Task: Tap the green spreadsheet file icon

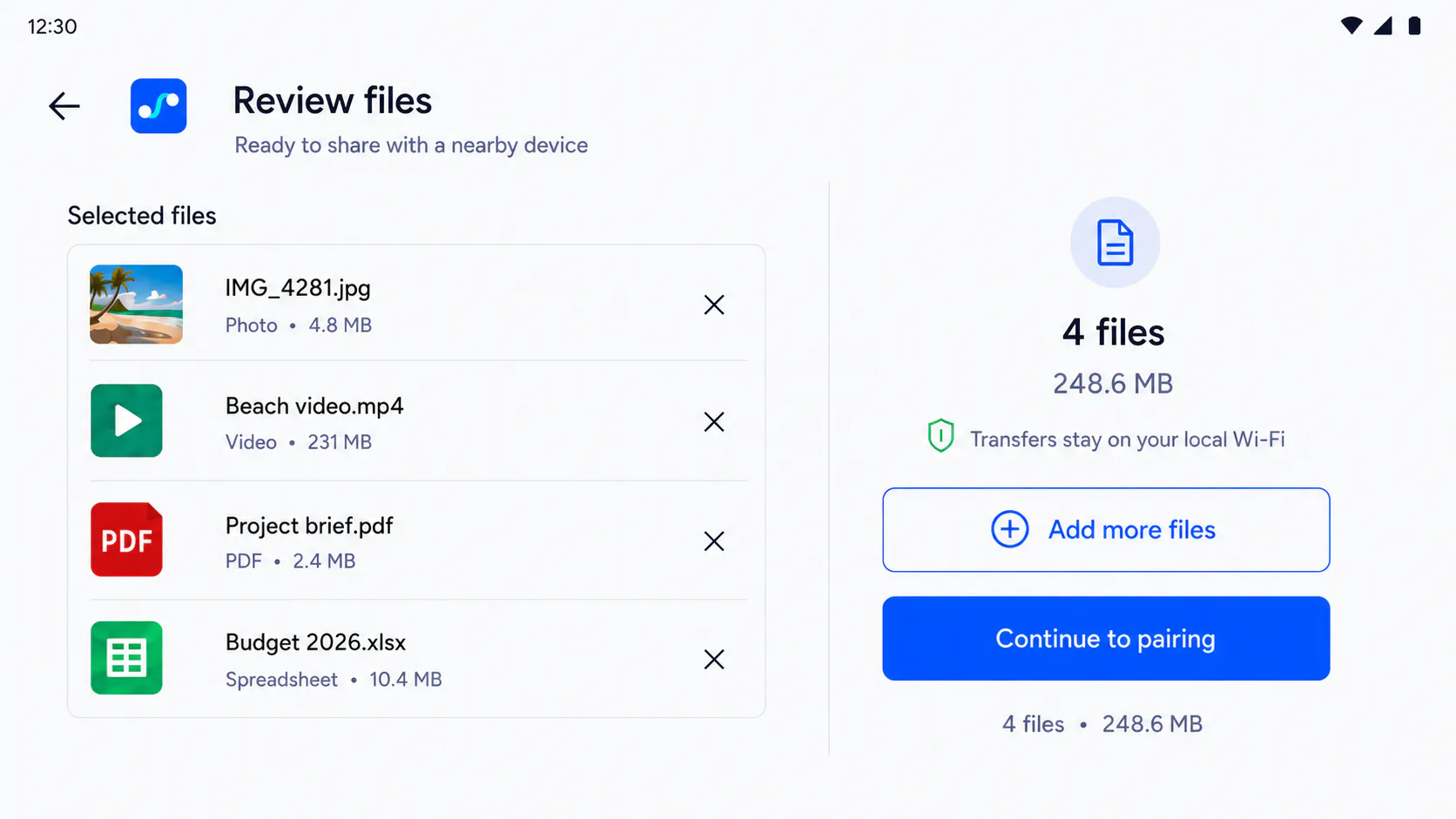Action: click(x=126, y=658)
